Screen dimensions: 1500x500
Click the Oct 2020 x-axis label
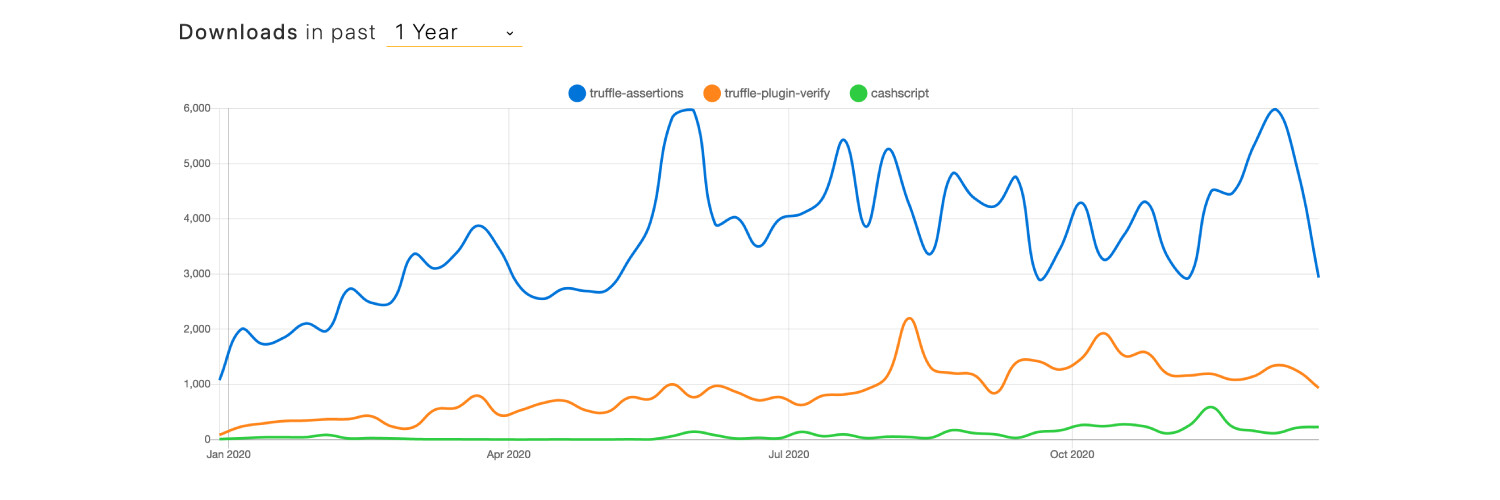[1072, 455]
